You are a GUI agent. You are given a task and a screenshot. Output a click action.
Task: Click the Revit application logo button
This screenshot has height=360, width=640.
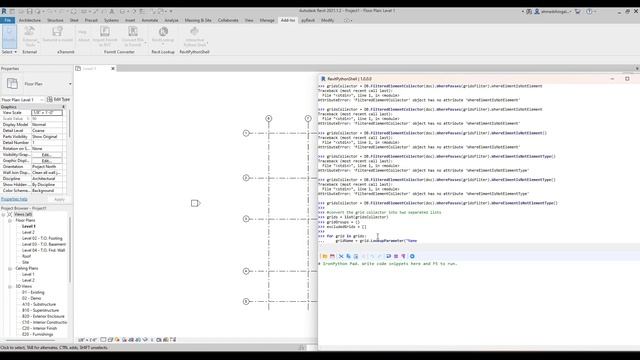(4, 11)
